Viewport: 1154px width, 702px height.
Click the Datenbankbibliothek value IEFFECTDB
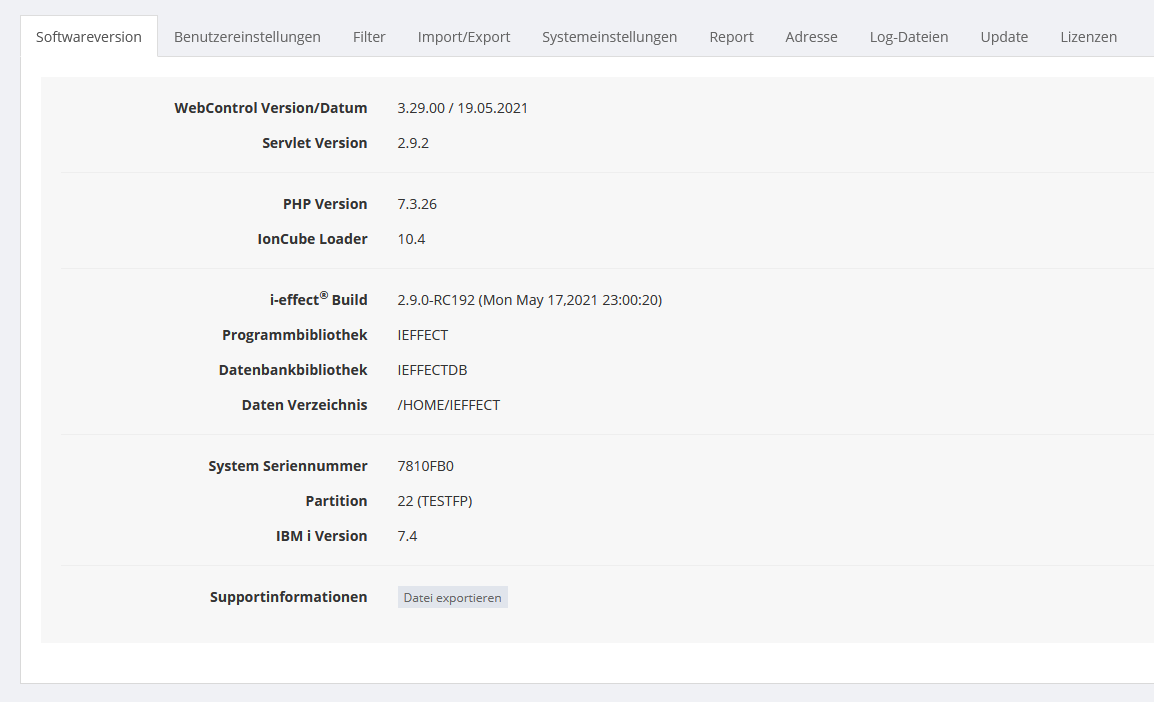tap(432, 370)
